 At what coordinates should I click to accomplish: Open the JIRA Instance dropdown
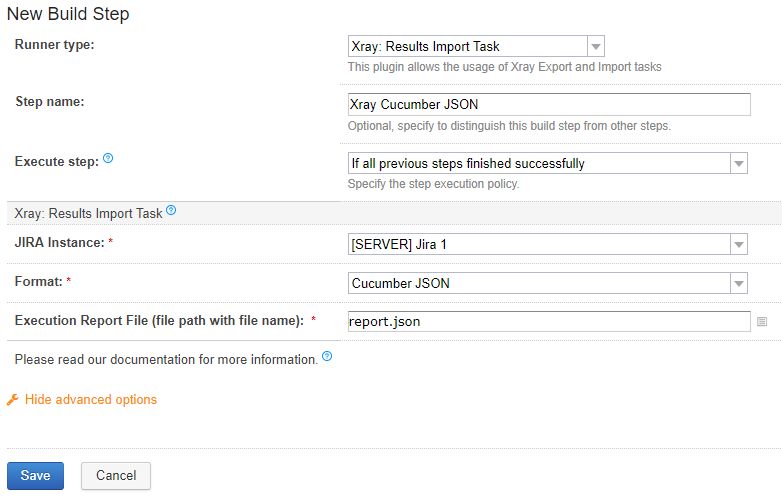click(x=739, y=244)
